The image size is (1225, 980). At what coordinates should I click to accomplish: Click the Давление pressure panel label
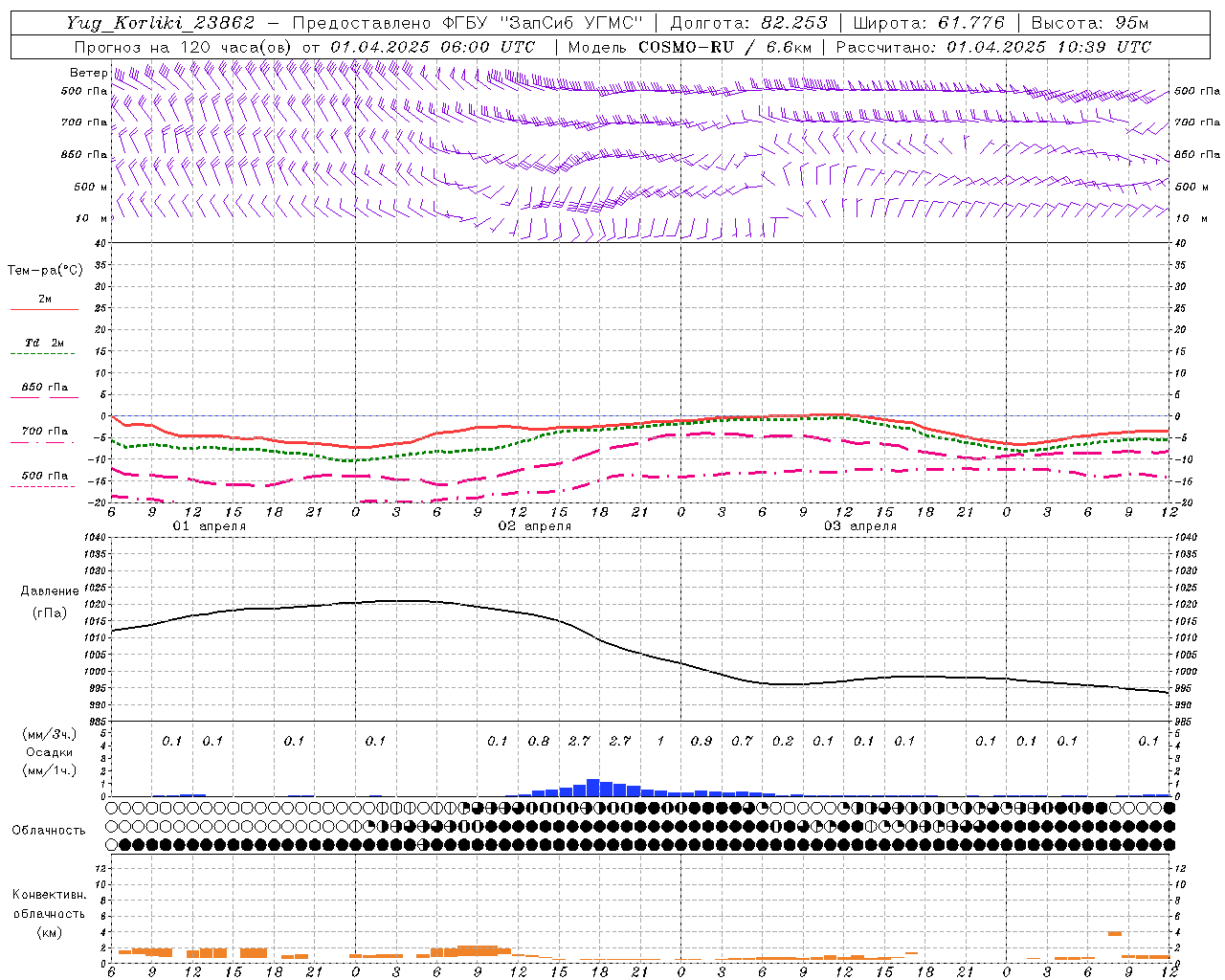click(x=50, y=591)
